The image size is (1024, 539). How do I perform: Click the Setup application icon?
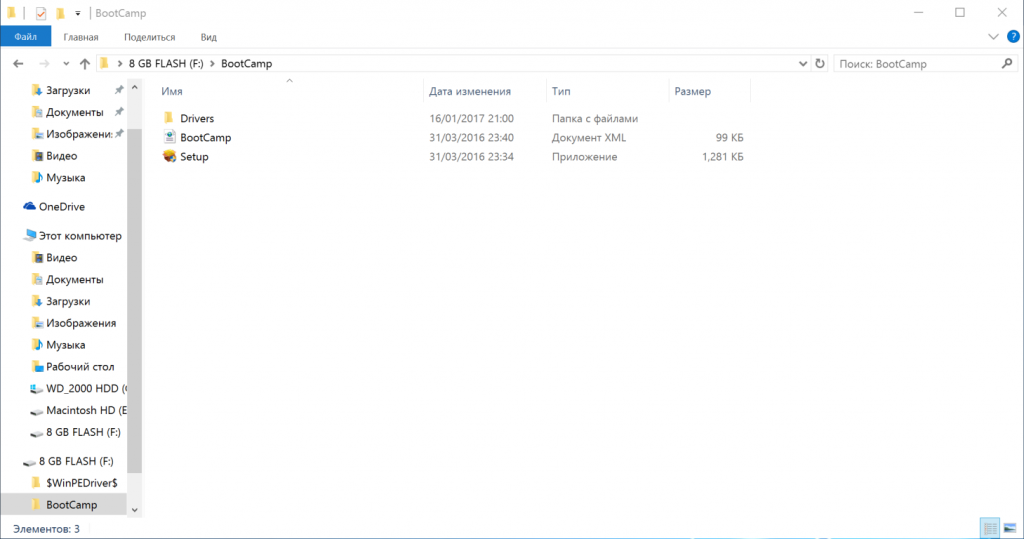coord(169,157)
